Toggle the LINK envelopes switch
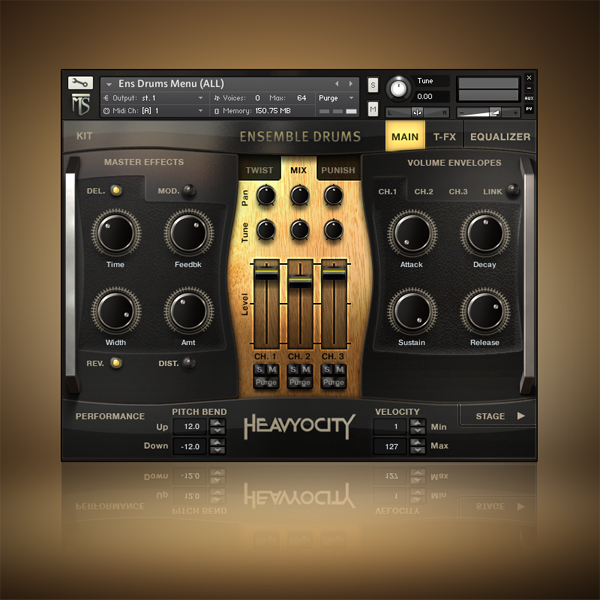Viewport: 600px width, 600px height. pyautogui.click(x=512, y=191)
